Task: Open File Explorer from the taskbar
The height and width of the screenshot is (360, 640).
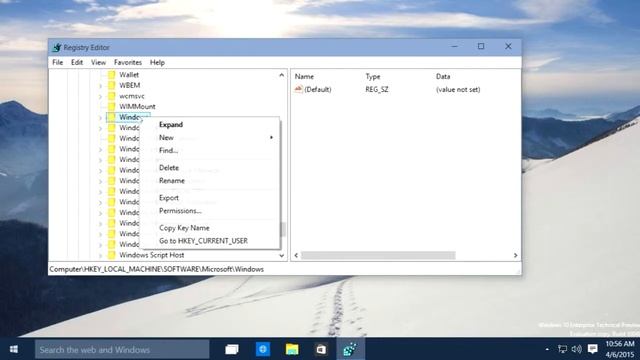Action: tap(292, 349)
